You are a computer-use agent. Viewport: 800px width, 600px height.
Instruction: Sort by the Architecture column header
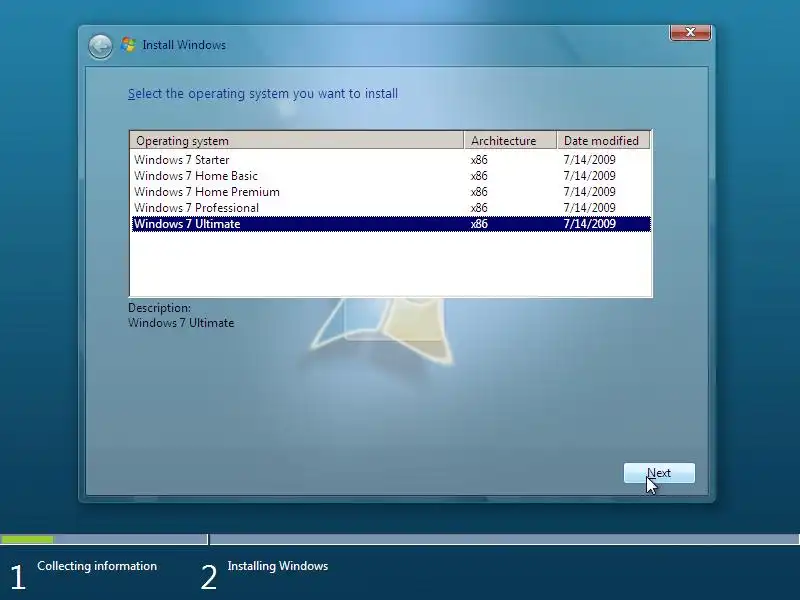click(510, 140)
